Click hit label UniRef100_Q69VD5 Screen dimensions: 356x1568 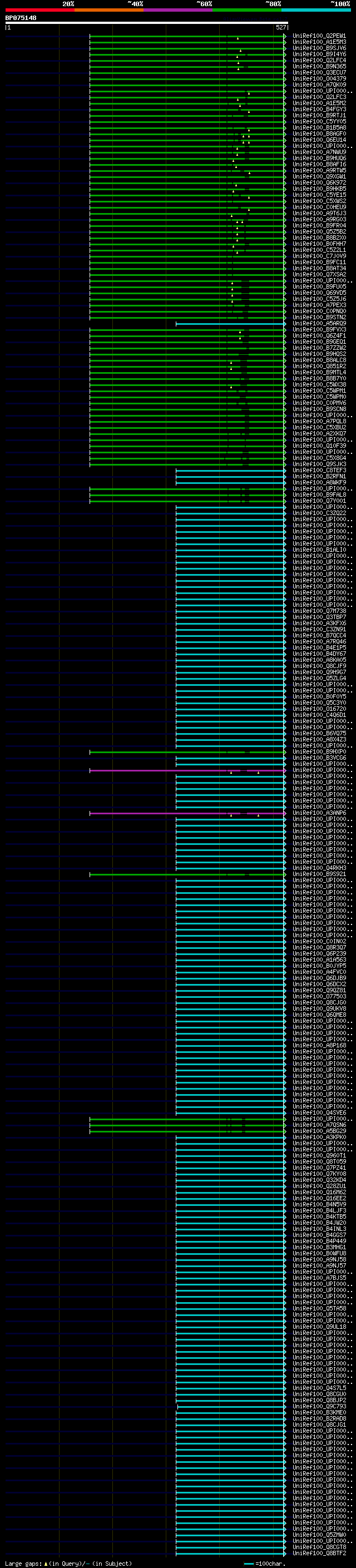tap(319, 293)
